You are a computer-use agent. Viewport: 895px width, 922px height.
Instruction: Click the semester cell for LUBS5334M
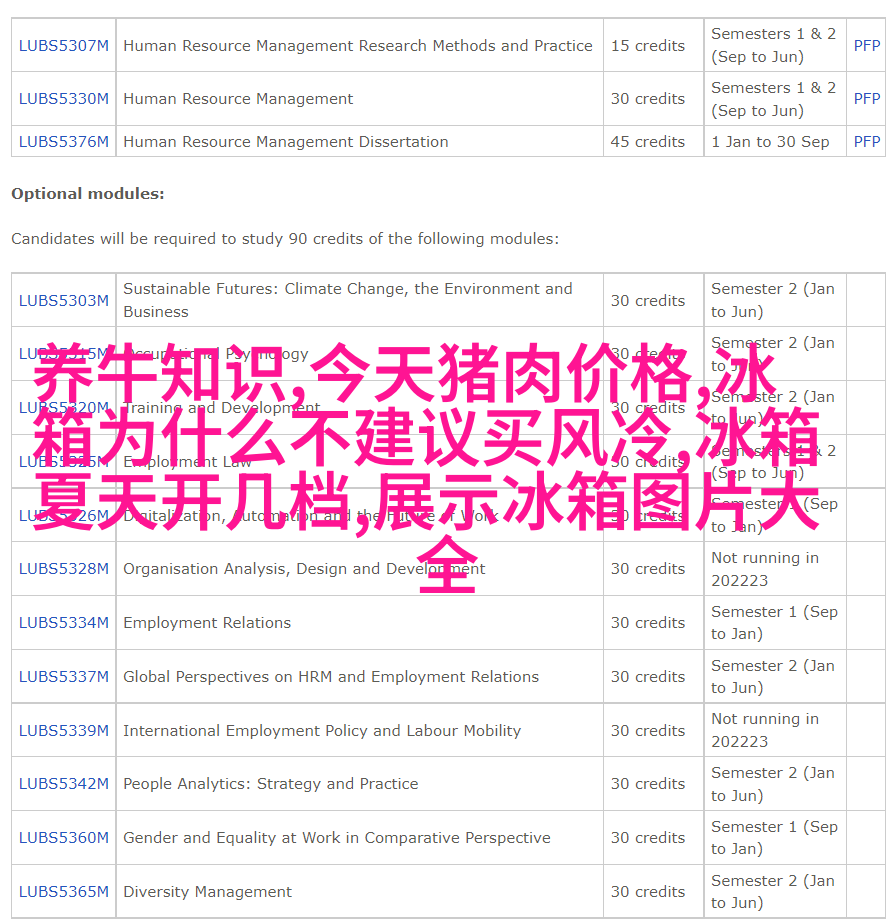pos(774,623)
